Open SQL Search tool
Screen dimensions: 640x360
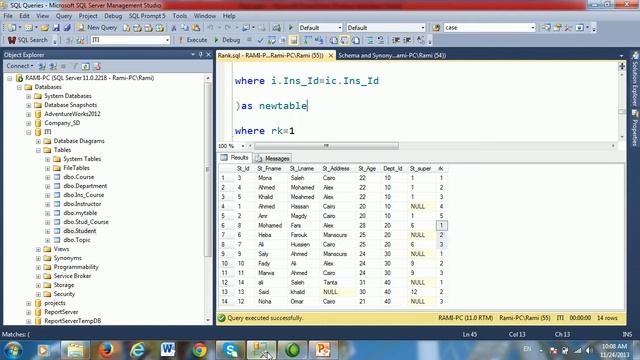[28, 40]
